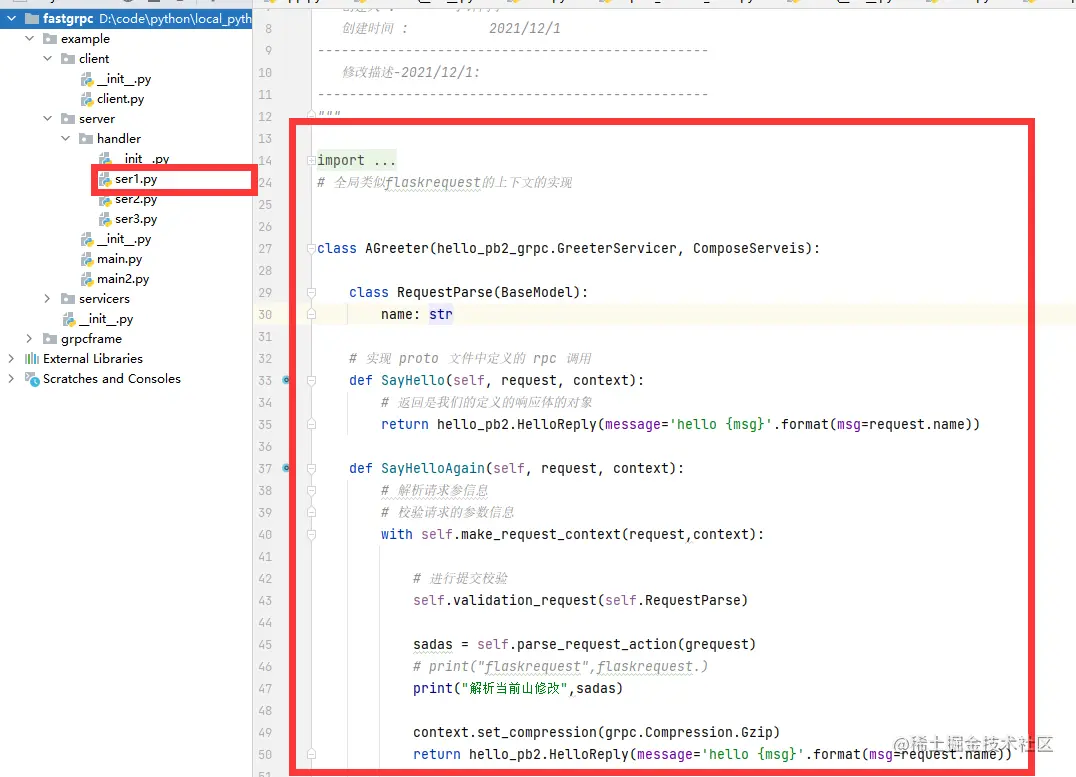Select the handler folder icon
The height and width of the screenshot is (777, 1076).
point(86,138)
